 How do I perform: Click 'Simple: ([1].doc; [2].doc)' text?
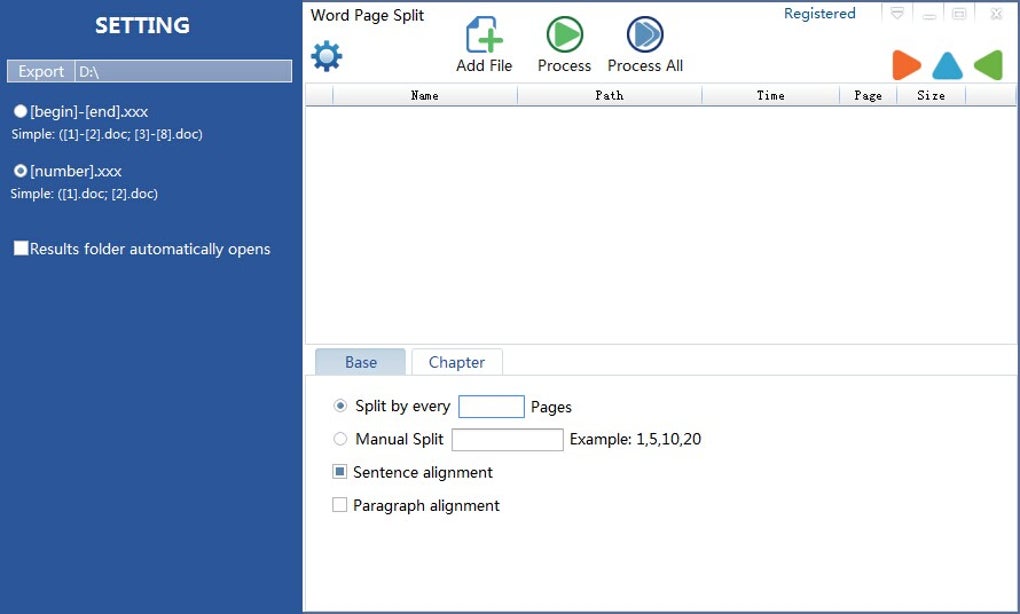pos(84,194)
